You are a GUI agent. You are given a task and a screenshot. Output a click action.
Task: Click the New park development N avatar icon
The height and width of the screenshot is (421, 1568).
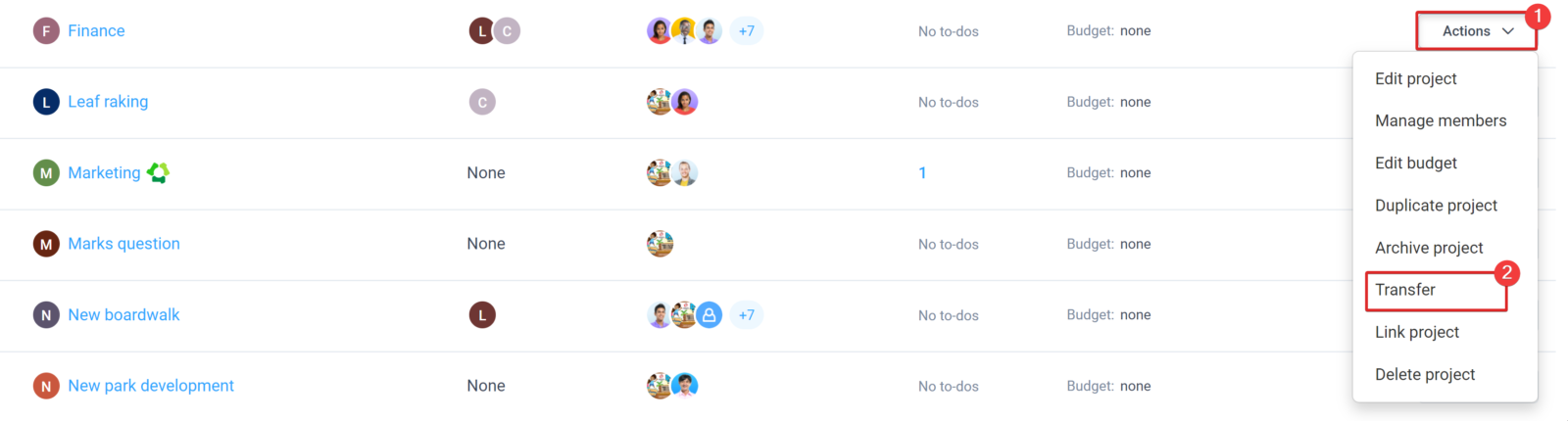(x=46, y=386)
